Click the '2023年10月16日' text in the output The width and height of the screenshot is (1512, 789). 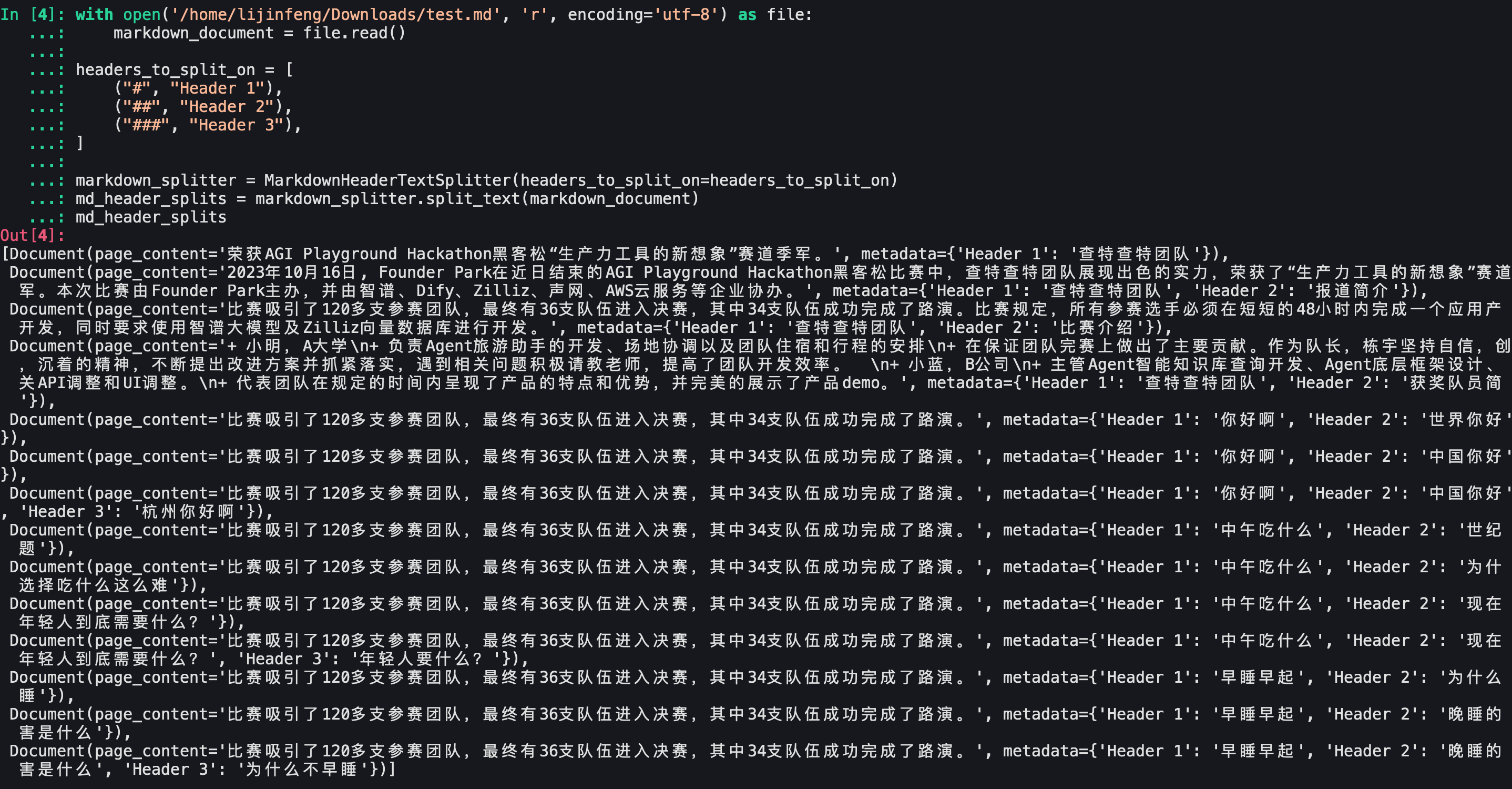click(x=292, y=272)
